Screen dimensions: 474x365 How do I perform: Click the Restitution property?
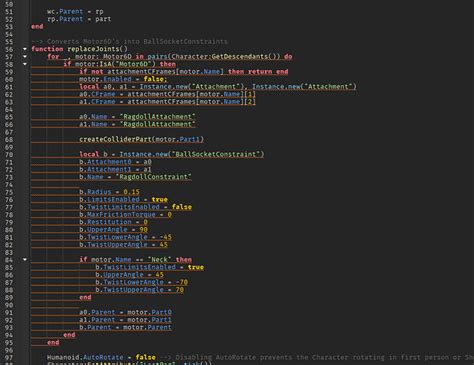pyautogui.click(x=109, y=222)
